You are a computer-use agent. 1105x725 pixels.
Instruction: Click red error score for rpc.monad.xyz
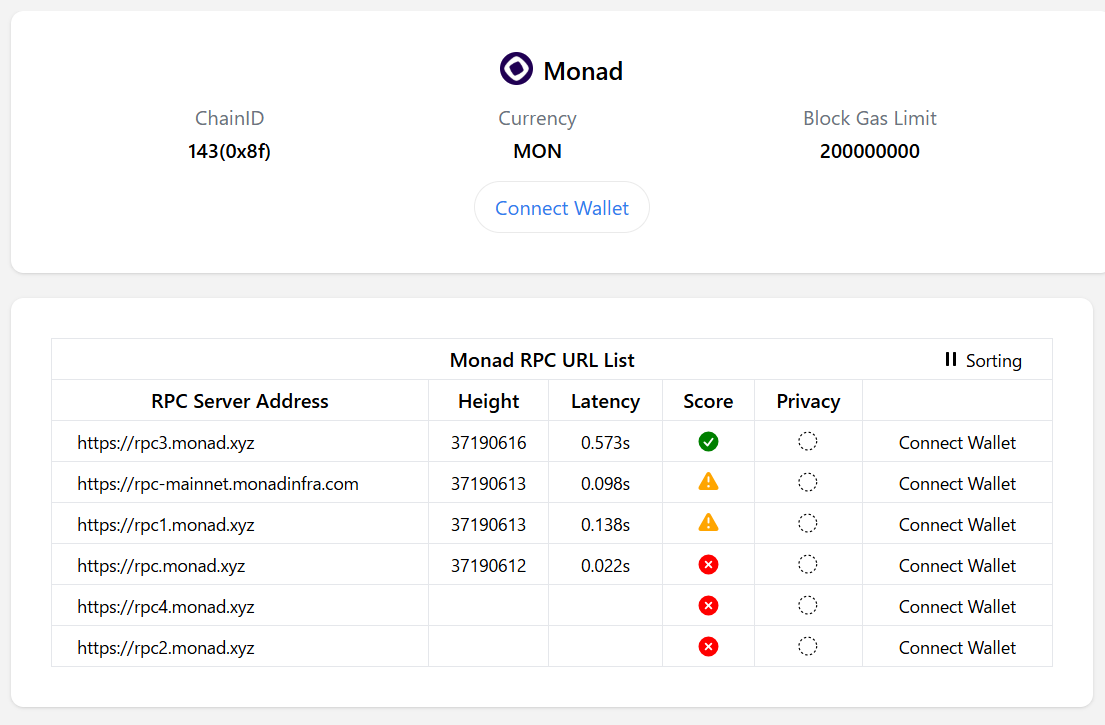point(708,564)
